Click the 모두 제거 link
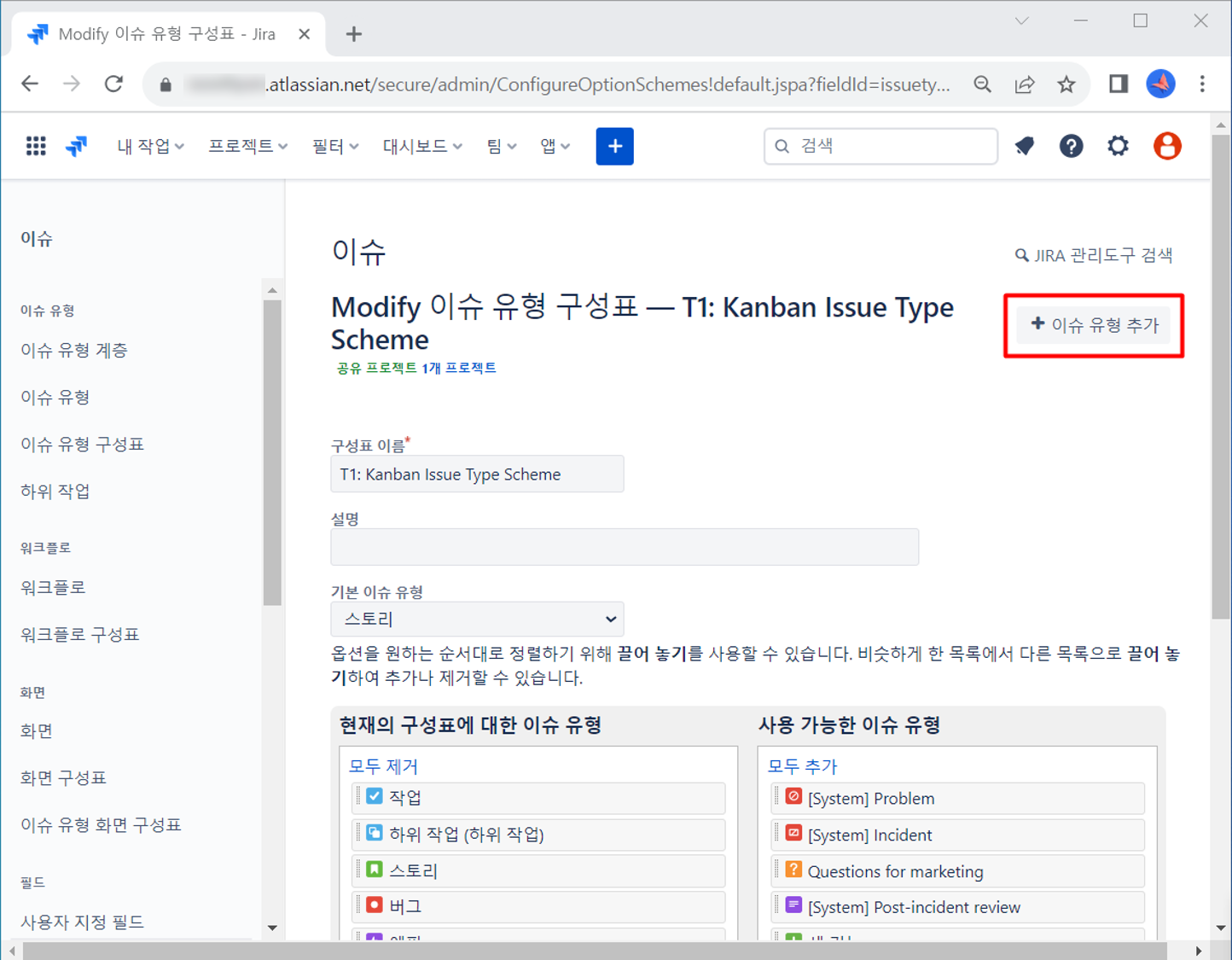Viewport: 1232px width, 960px height. click(x=383, y=766)
